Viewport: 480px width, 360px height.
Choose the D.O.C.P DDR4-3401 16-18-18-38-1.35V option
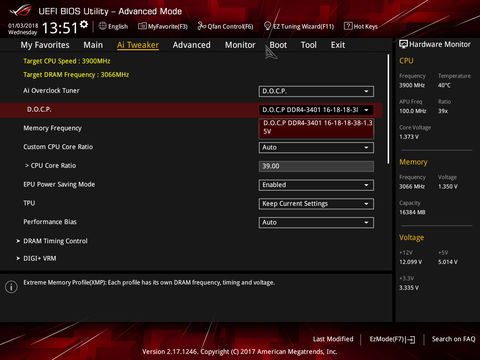[x=316, y=128]
